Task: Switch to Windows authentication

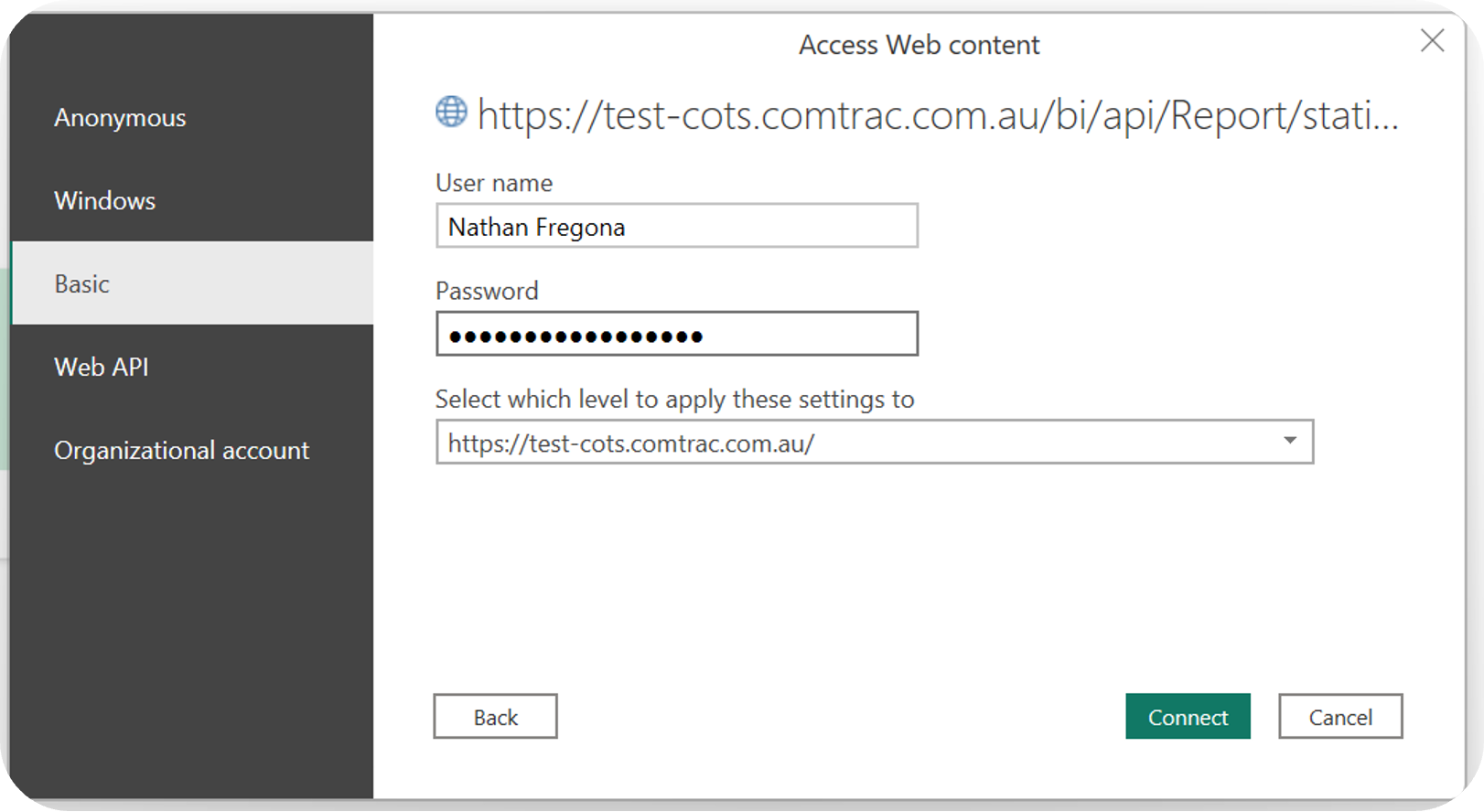Action: point(105,201)
